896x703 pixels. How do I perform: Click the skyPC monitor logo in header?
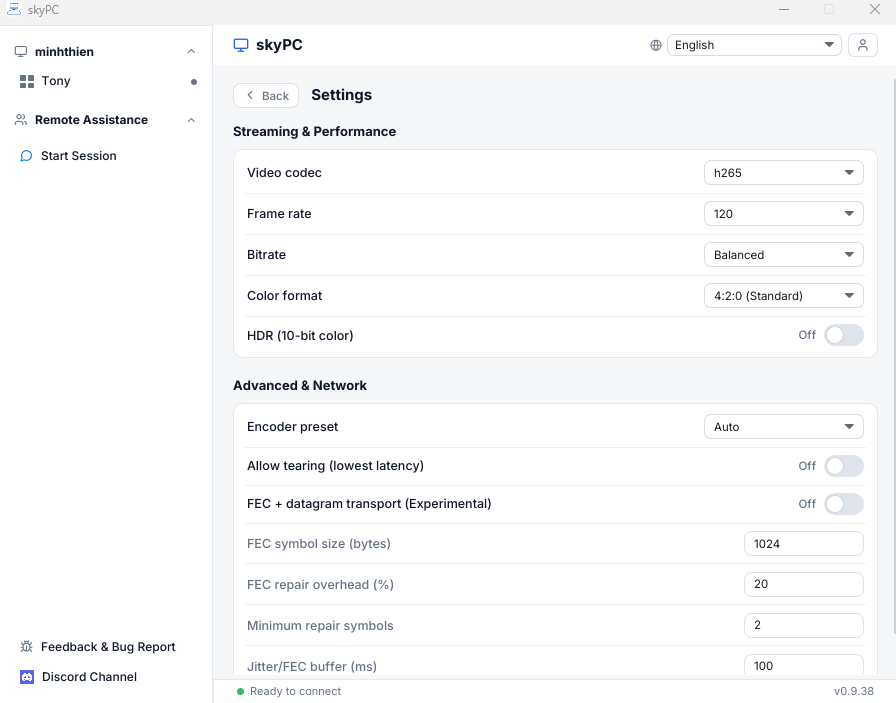point(241,45)
